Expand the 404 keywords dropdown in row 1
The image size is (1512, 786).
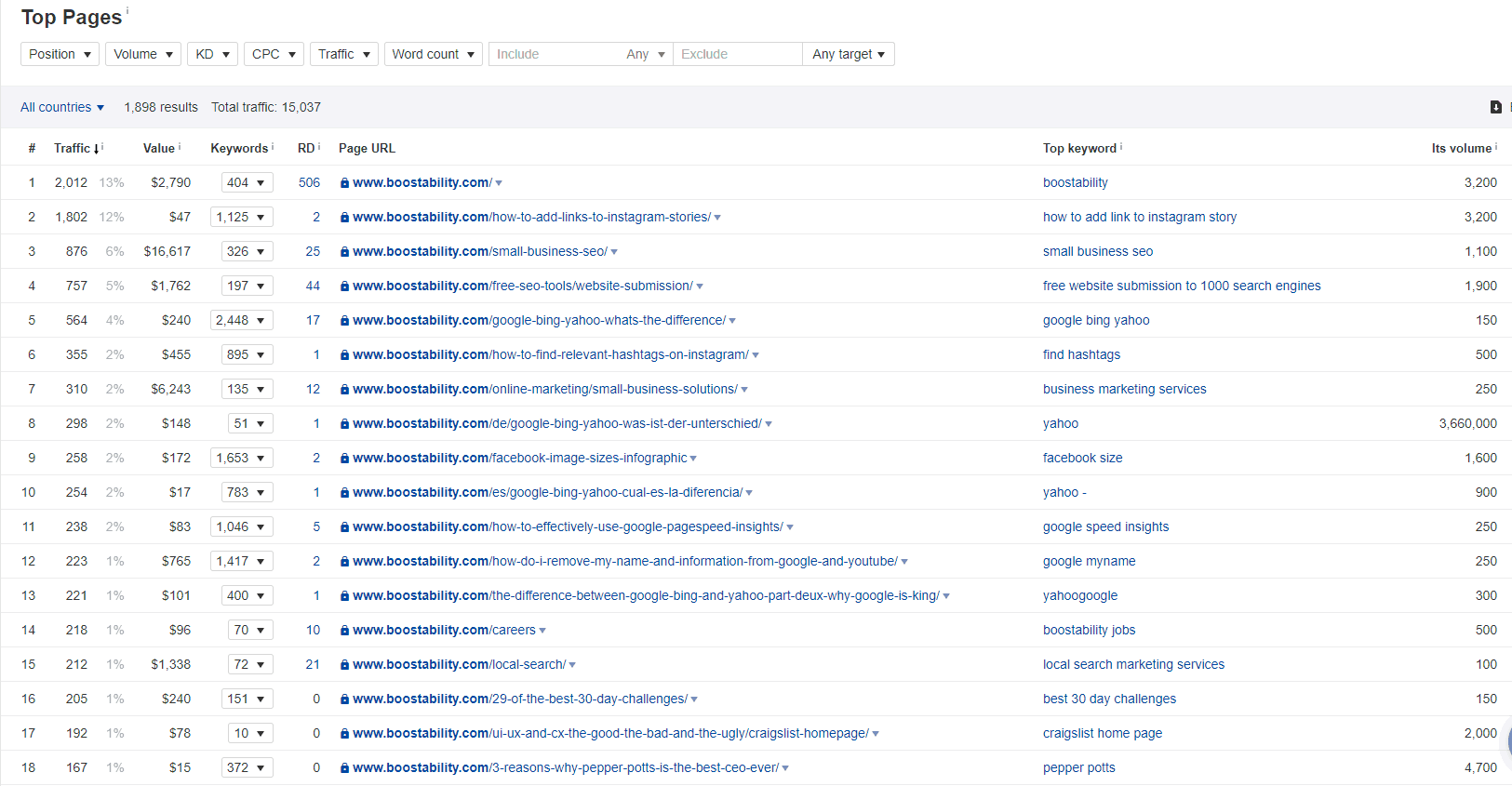pos(247,182)
